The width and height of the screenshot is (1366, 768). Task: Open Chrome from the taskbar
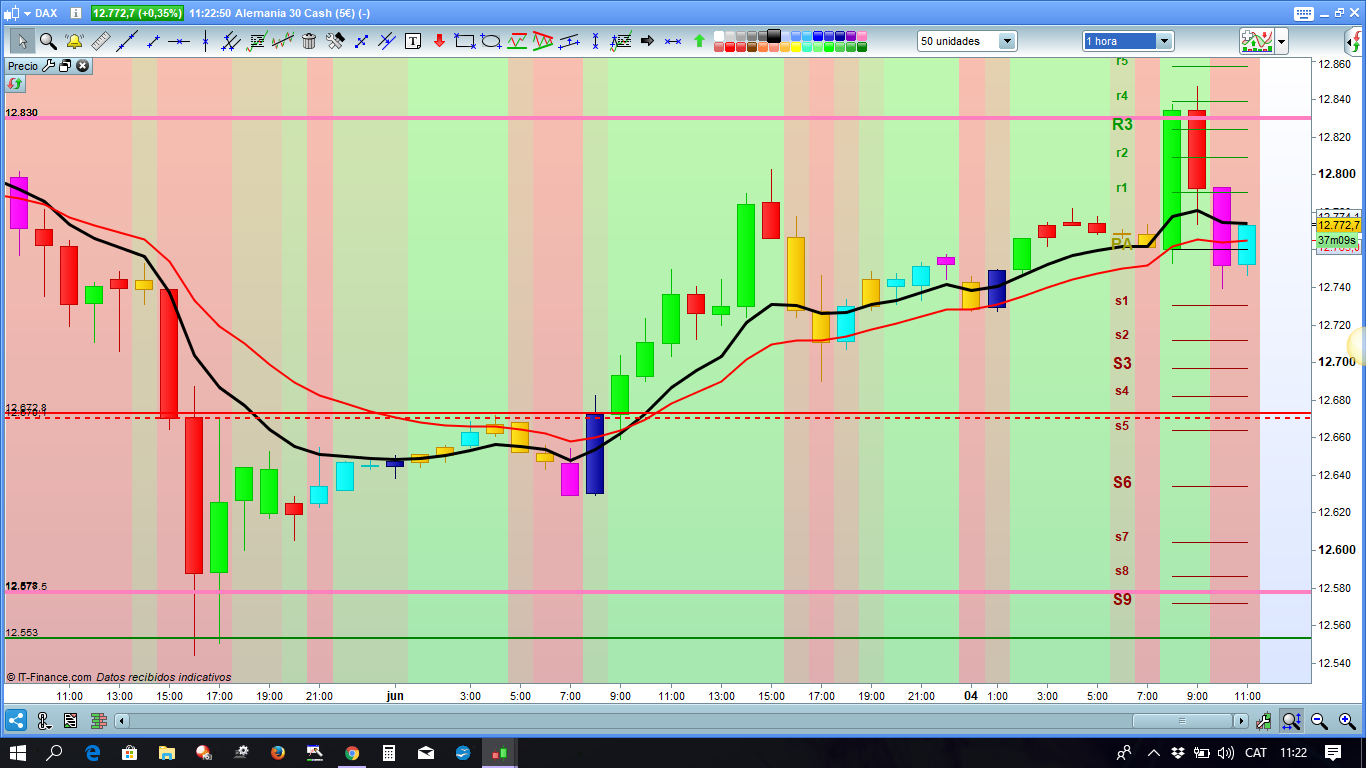tap(351, 752)
